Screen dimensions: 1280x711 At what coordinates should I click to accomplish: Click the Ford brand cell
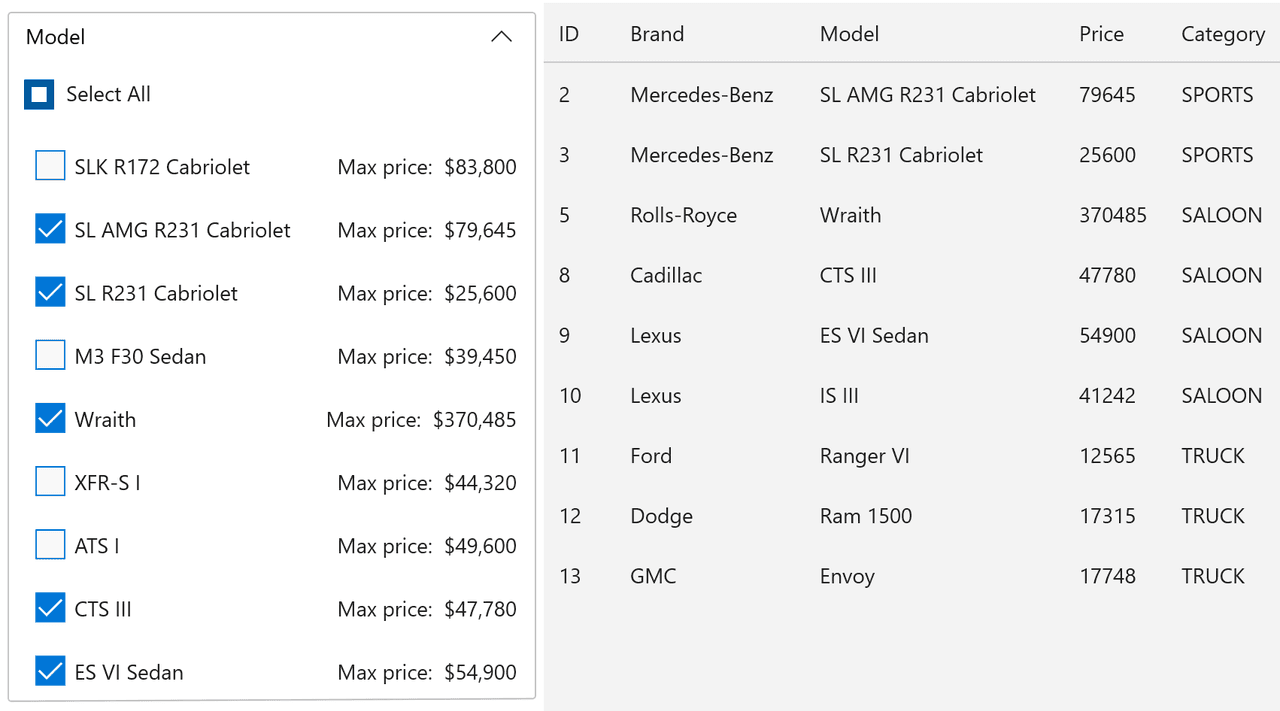click(x=651, y=456)
